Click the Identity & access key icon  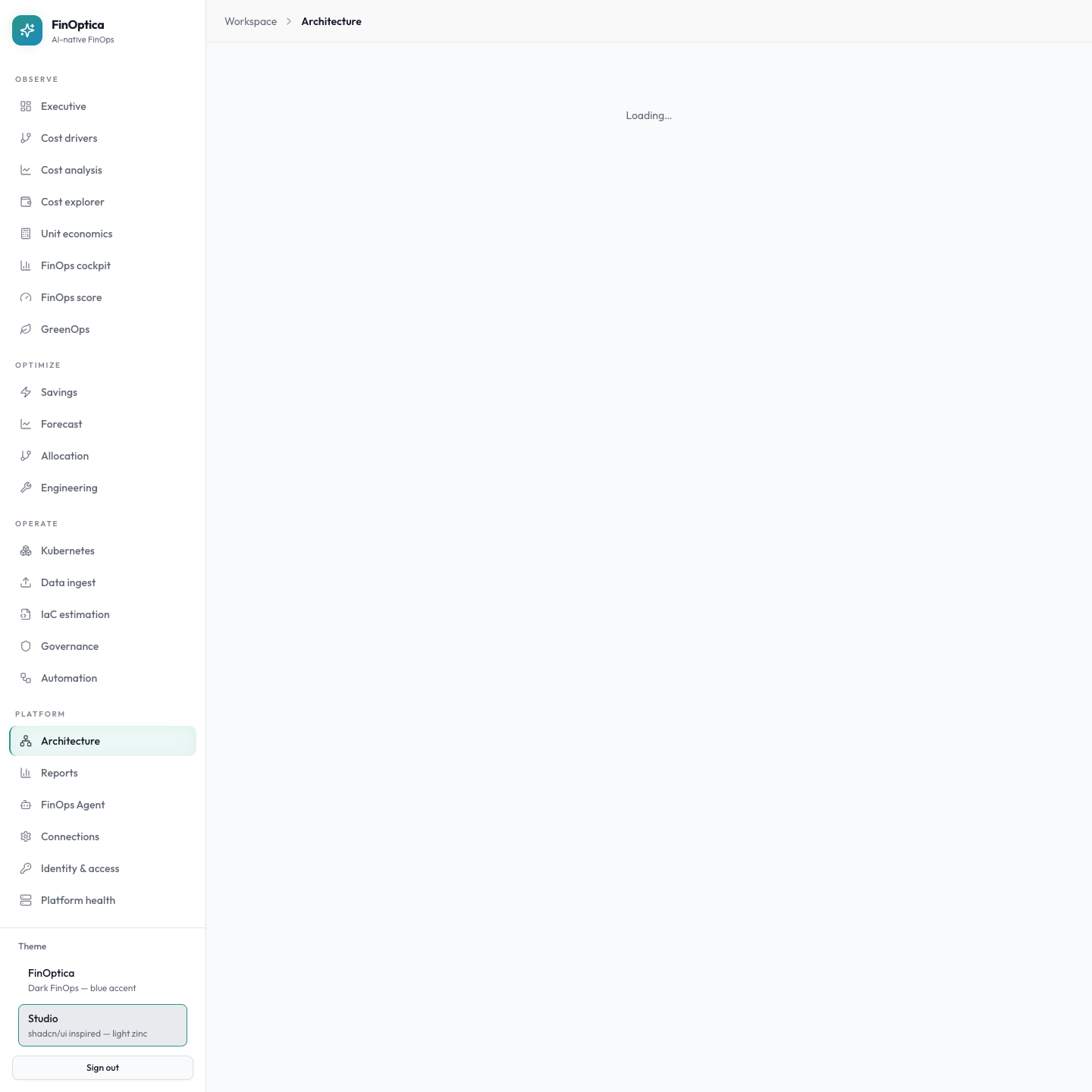coord(26,868)
